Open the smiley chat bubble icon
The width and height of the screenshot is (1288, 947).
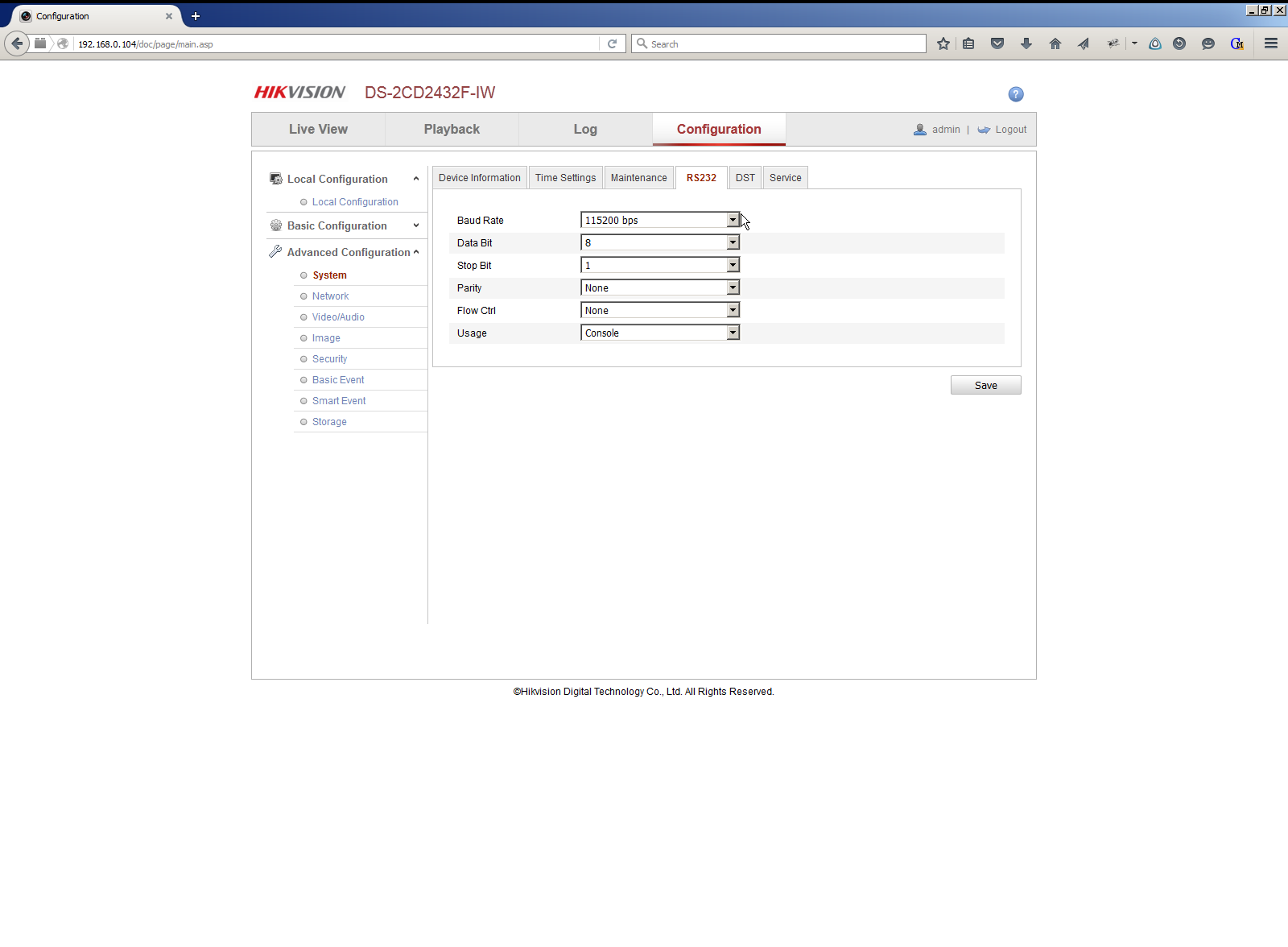coord(1208,43)
